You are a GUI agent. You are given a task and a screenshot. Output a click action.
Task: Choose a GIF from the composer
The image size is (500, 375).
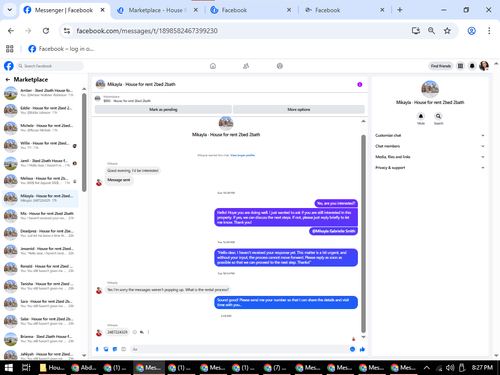tap(123, 349)
